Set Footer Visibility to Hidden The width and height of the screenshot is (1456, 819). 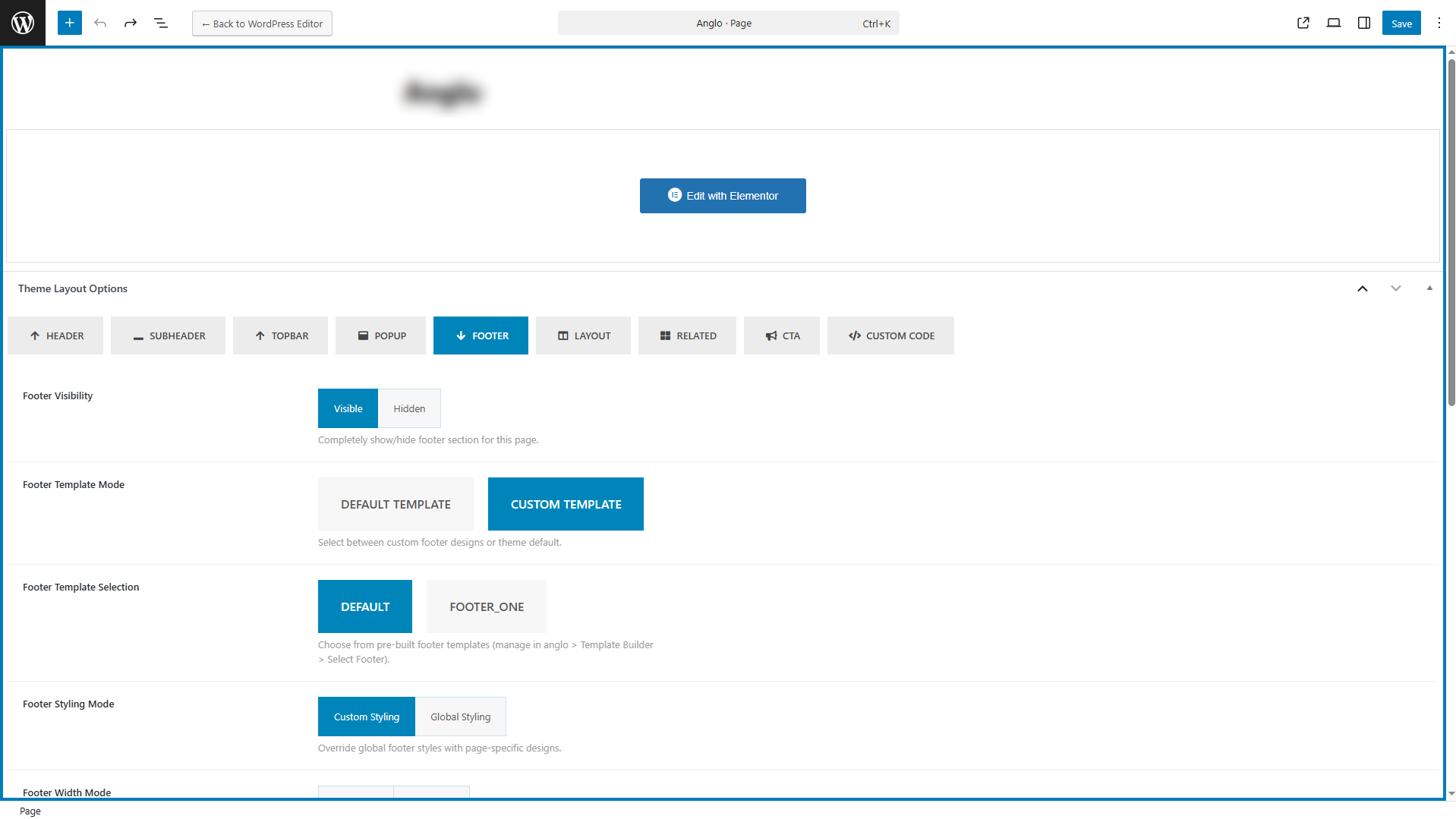coord(409,408)
